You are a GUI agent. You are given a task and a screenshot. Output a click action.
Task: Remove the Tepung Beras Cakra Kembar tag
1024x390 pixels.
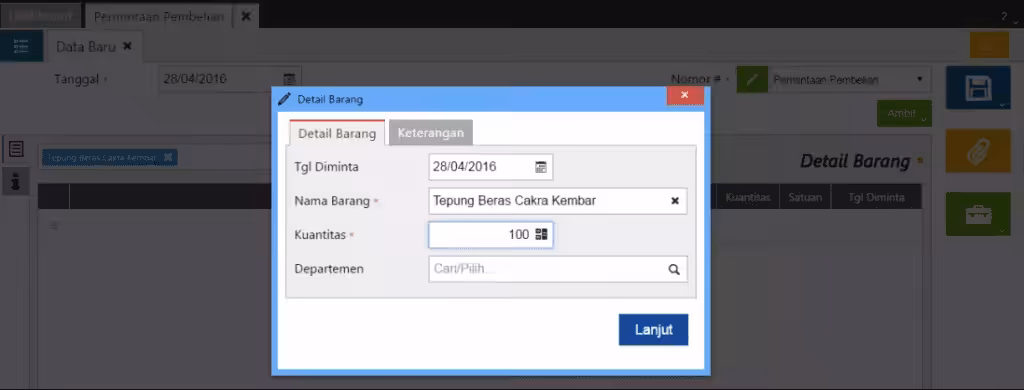coord(168,157)
